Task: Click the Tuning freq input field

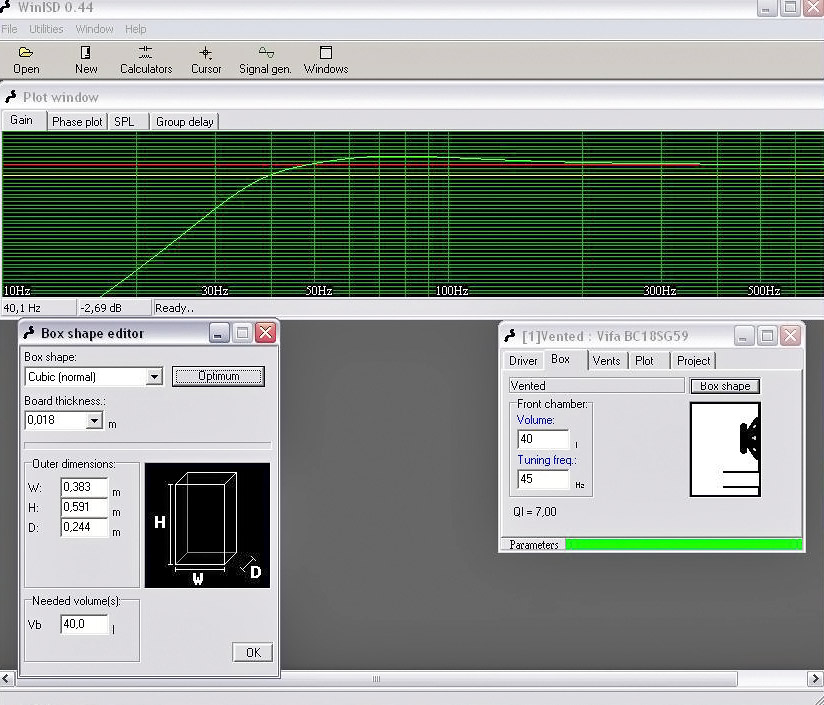Action: tap(543, 479)
